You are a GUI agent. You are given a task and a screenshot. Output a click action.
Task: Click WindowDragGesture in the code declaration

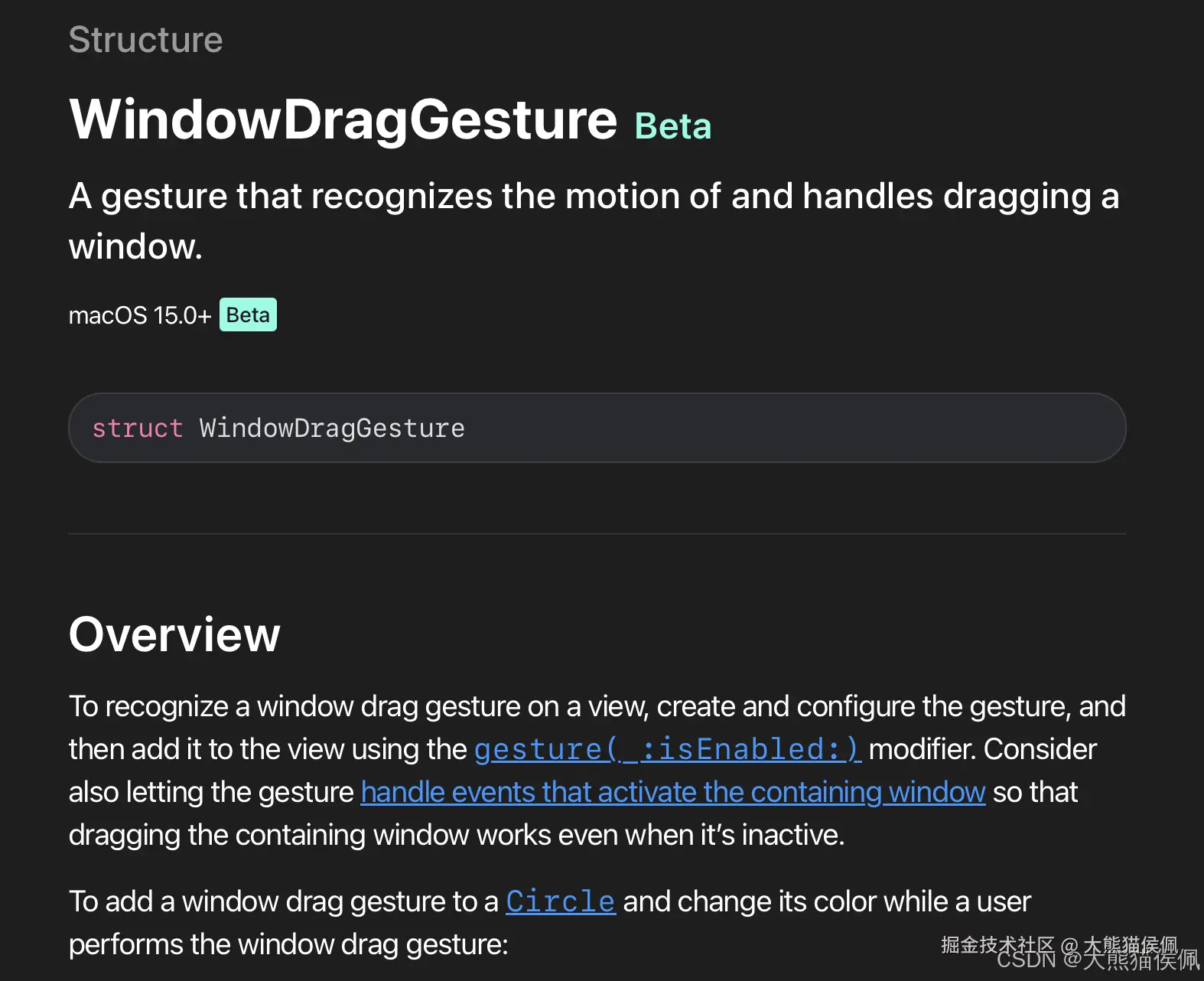(x=332, y=428)
